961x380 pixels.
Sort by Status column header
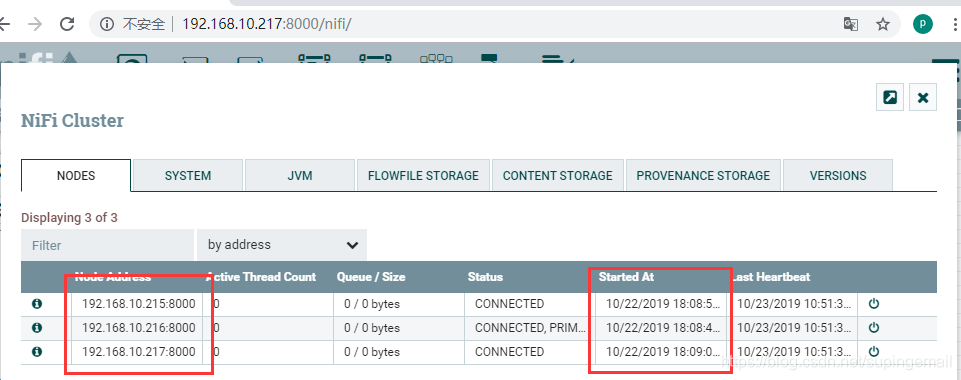485,277
